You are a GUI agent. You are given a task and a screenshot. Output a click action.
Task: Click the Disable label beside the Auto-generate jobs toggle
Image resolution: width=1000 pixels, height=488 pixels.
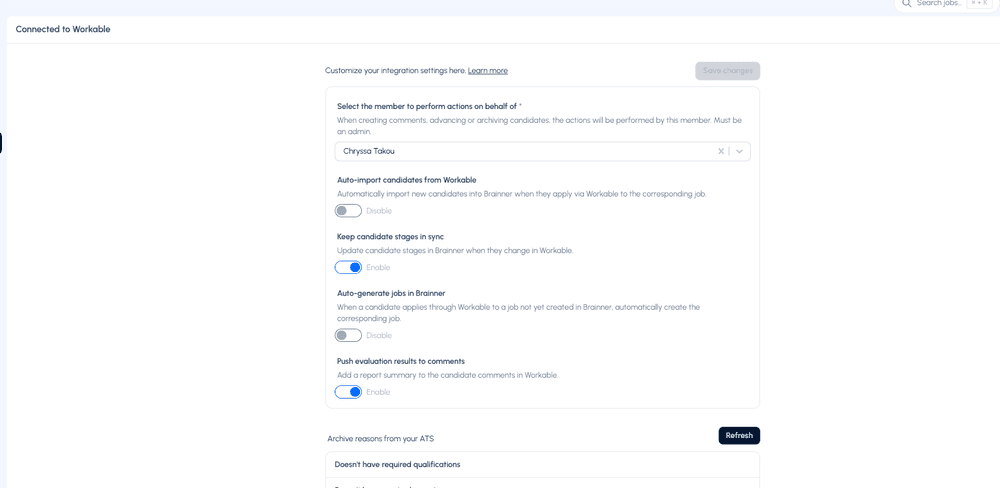[x=379, y=336]
